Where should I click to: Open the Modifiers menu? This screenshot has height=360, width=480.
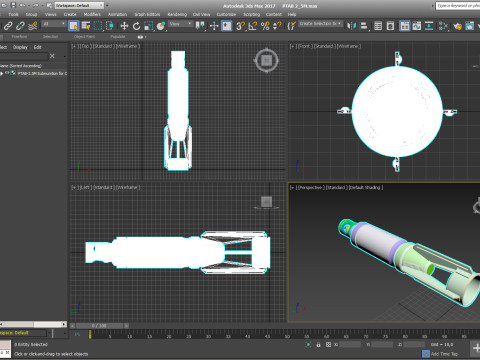92,14
